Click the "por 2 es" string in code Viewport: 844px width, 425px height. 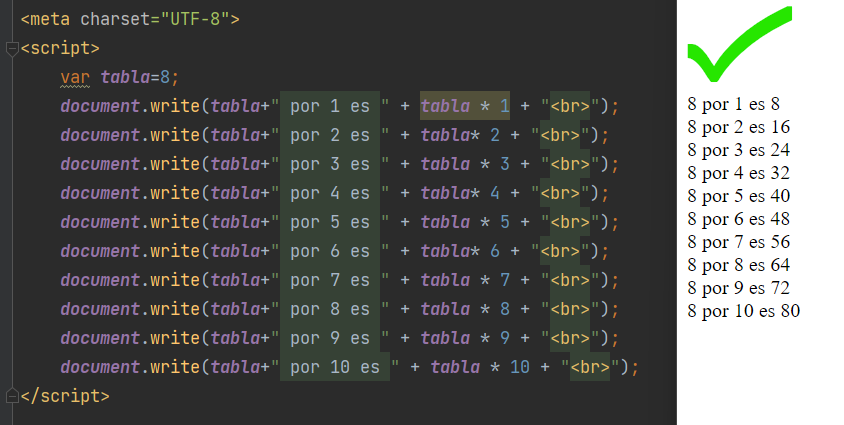(329, 134)
